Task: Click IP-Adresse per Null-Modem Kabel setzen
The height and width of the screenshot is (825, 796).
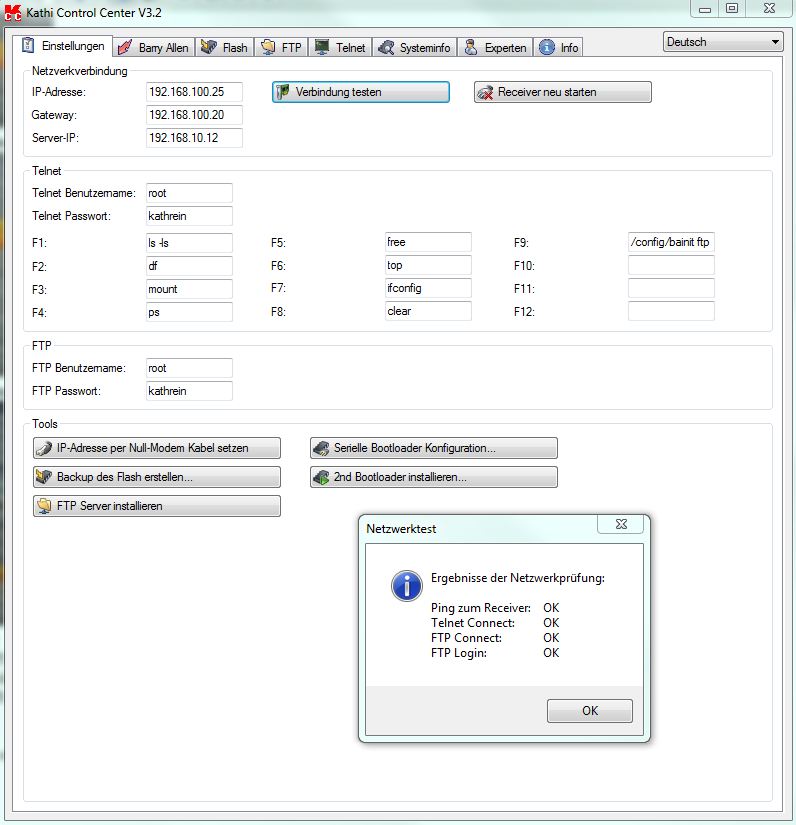Action: click(157, 448)
